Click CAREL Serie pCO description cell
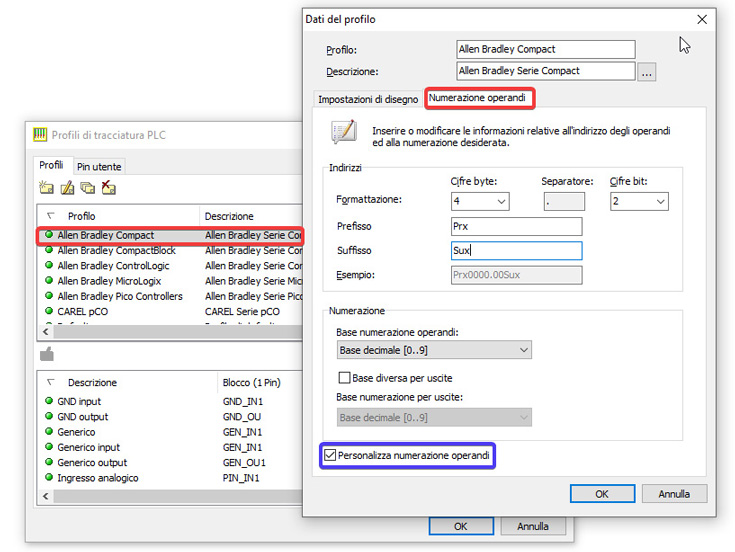 [242, 312]
